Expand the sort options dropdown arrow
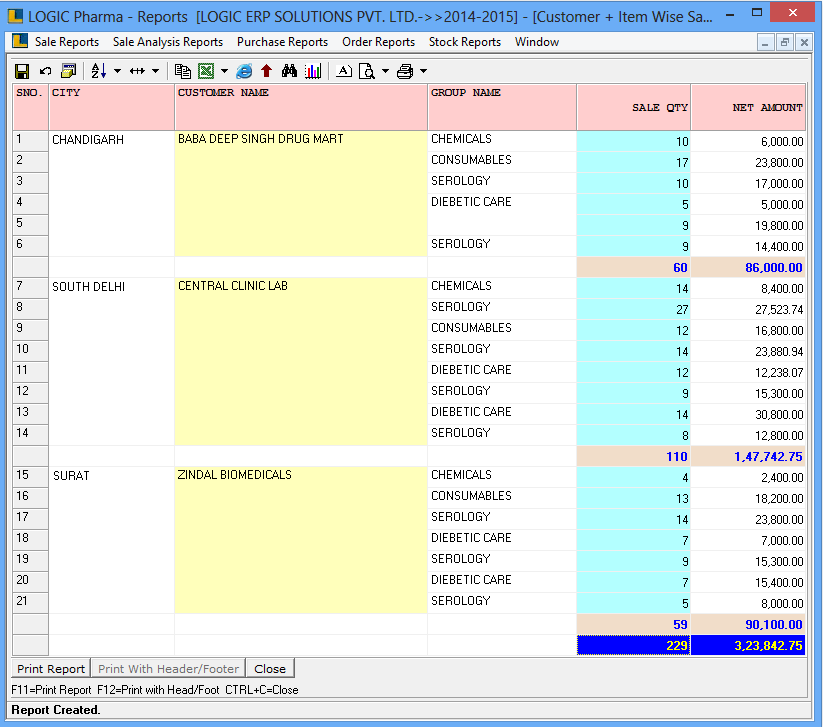 click(118, 71)
